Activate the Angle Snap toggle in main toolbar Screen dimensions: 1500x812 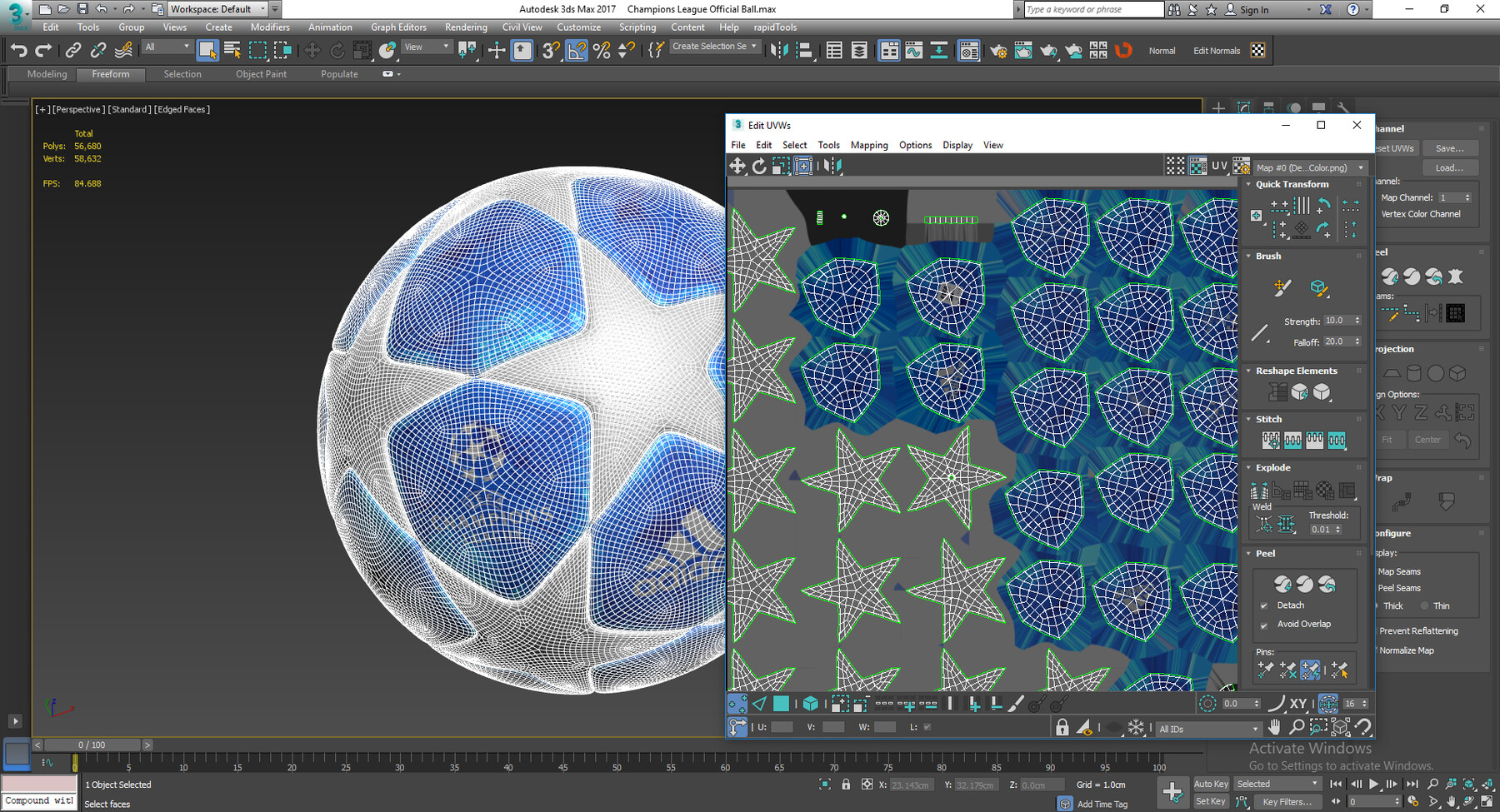576,51
